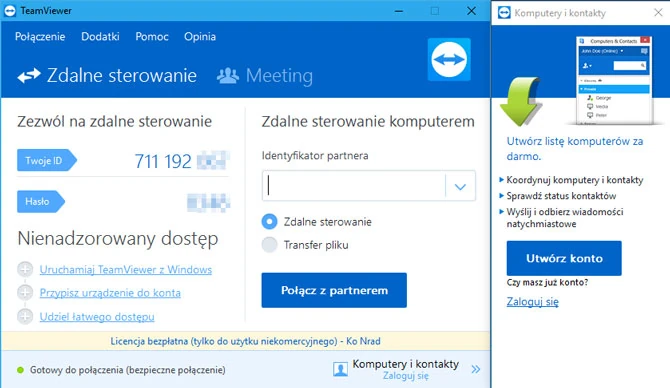This screenshot has width=670, height=388.
Task: Follow the Zaloguj się link under account
Action: pos(532,302)
